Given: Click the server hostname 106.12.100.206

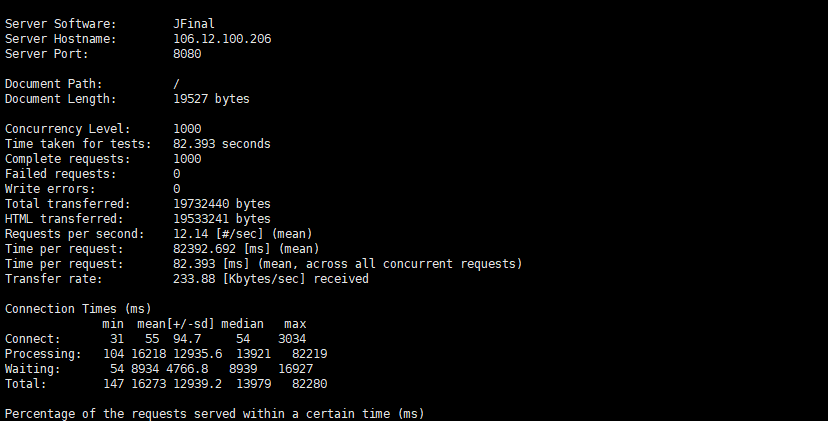Looking at the screenshot, I should coord(222,39).
